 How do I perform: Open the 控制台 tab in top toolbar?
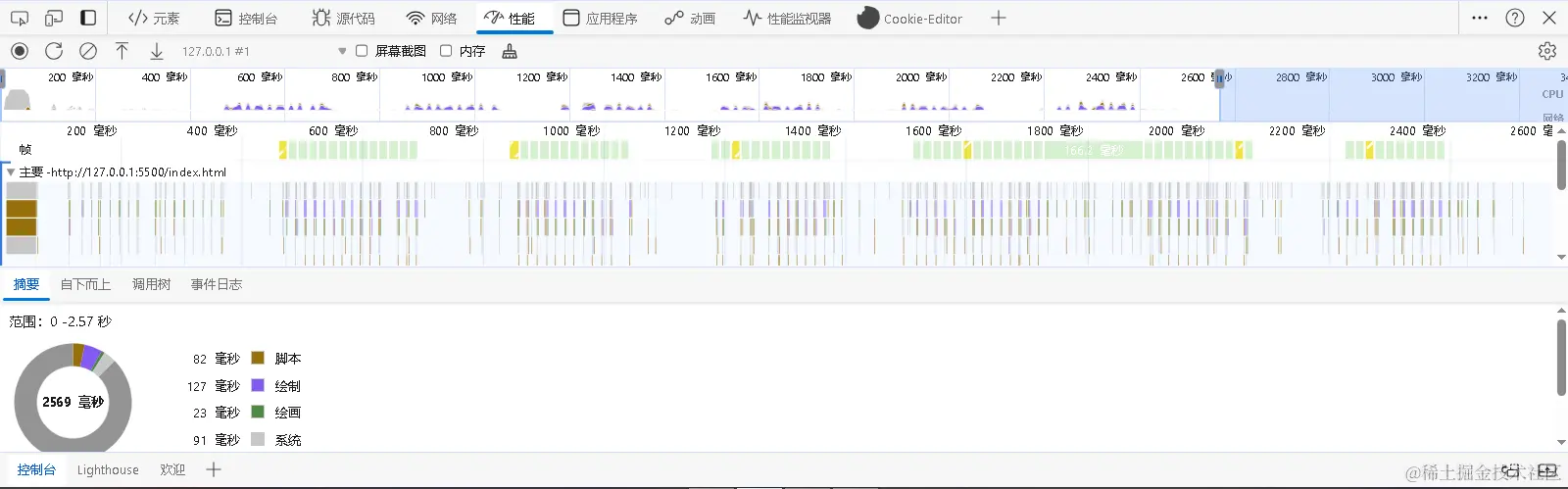pyautogui.click(x=246, y=18)
